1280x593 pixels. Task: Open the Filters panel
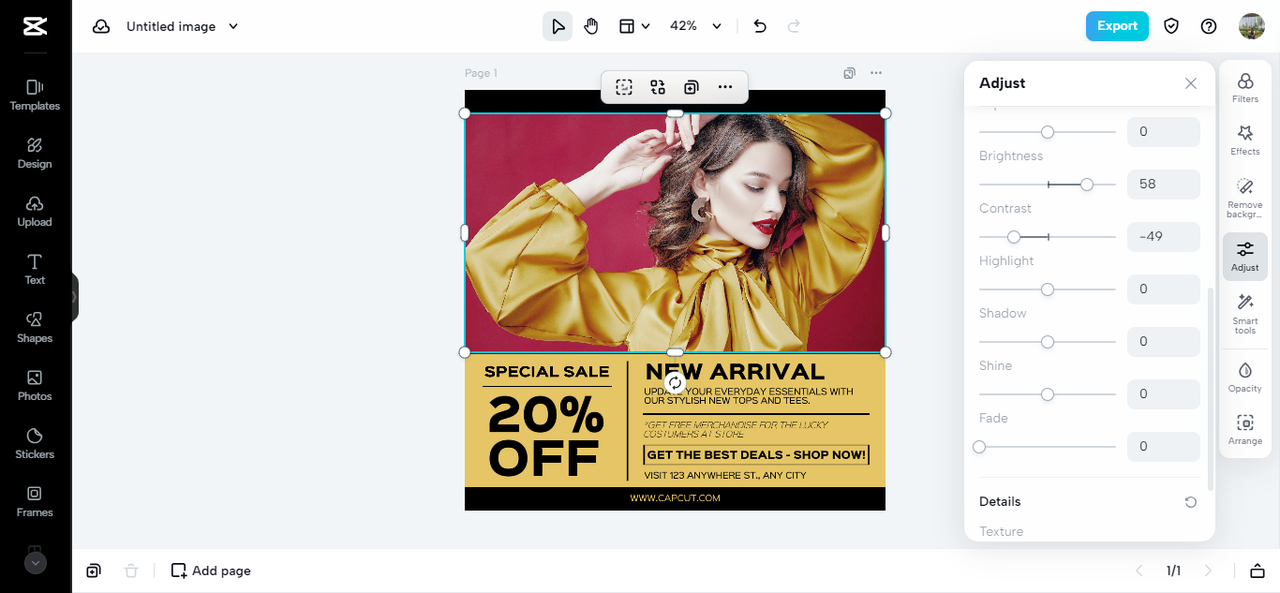click(x=1245, y=88)
